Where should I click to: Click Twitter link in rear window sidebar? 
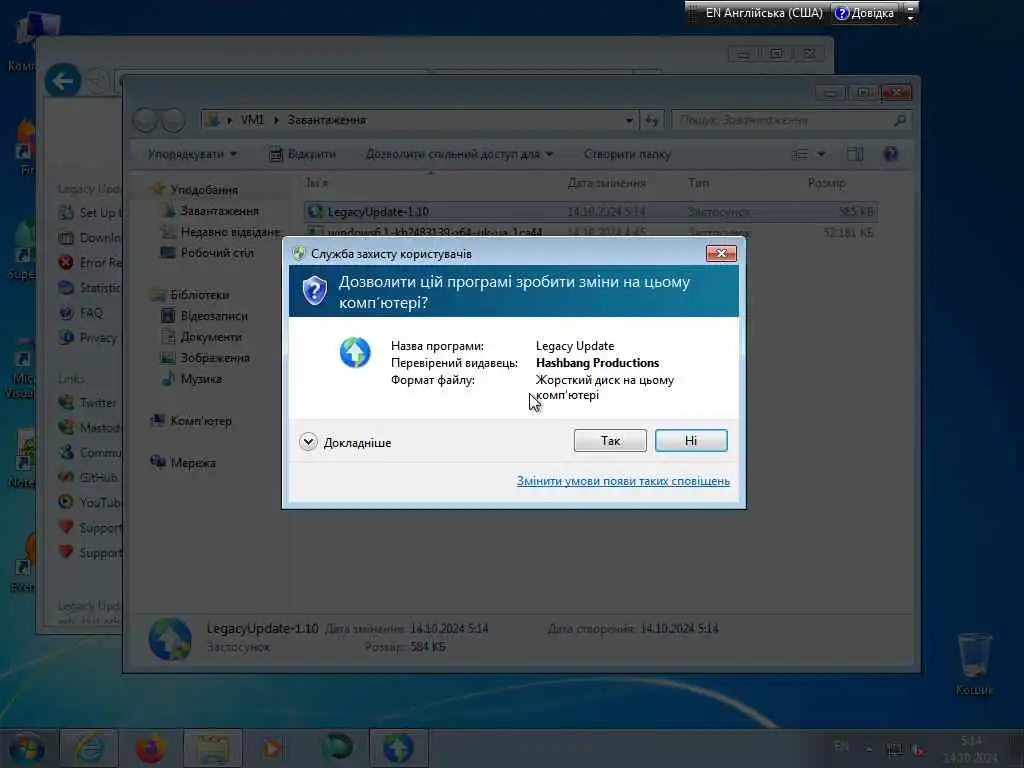(x=97, y=403)
